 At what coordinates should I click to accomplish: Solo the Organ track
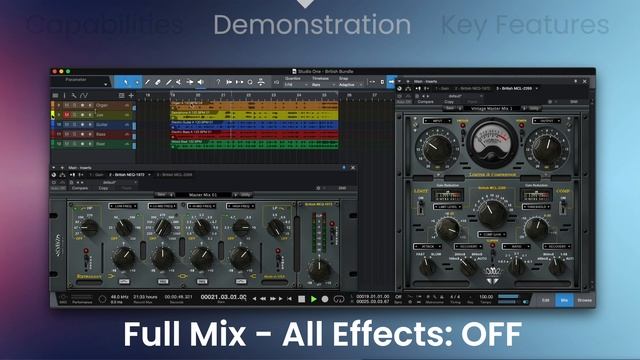(74, 105)
